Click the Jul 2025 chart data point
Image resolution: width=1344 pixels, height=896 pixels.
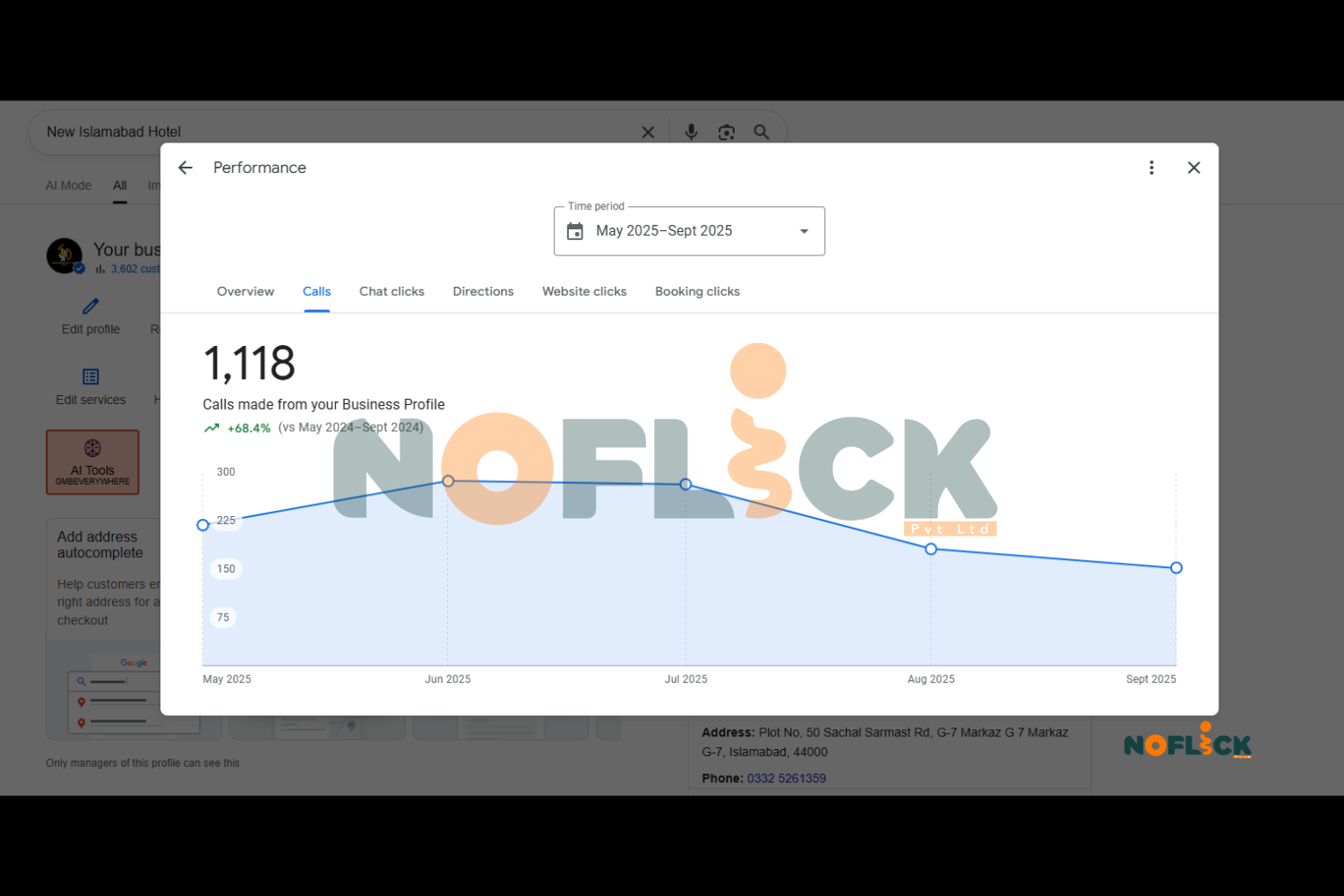(x=685, y=484)
